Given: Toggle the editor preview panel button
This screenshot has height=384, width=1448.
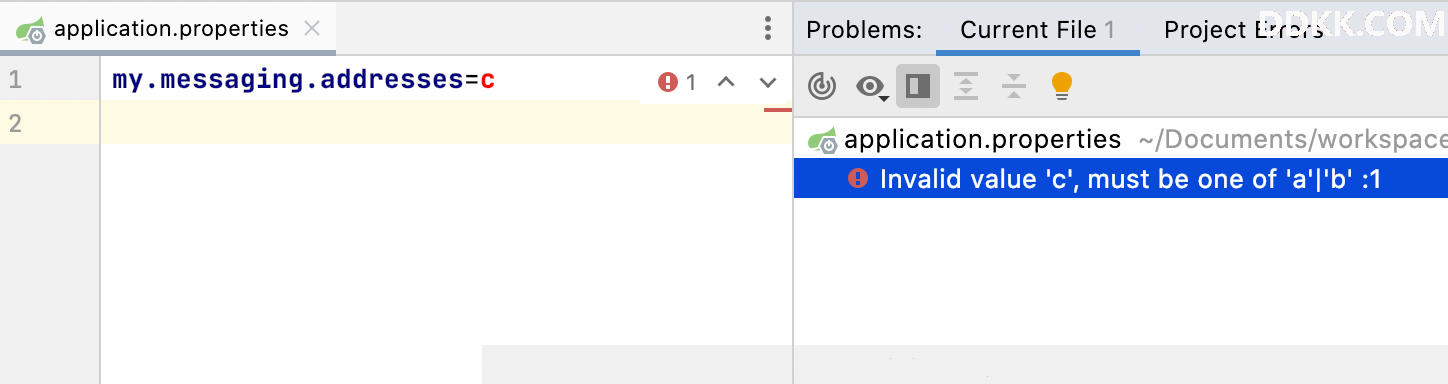Looking at the screenshot, I should click(x=917, y=87).
